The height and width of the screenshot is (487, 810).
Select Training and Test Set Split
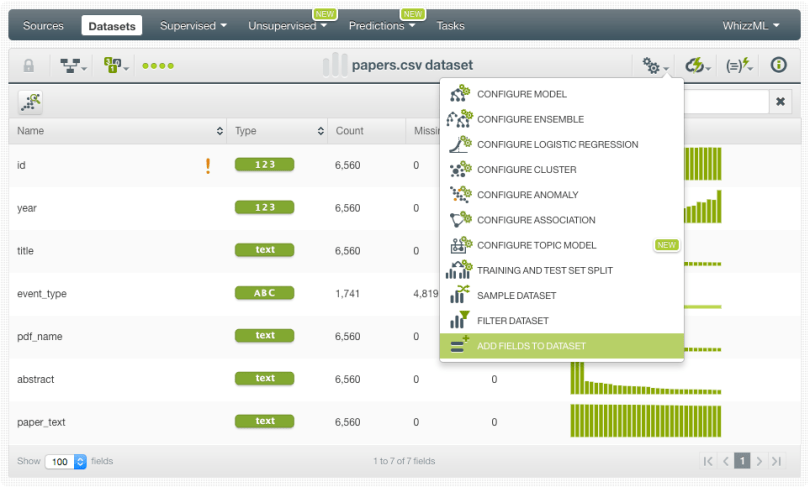[544, 270]
